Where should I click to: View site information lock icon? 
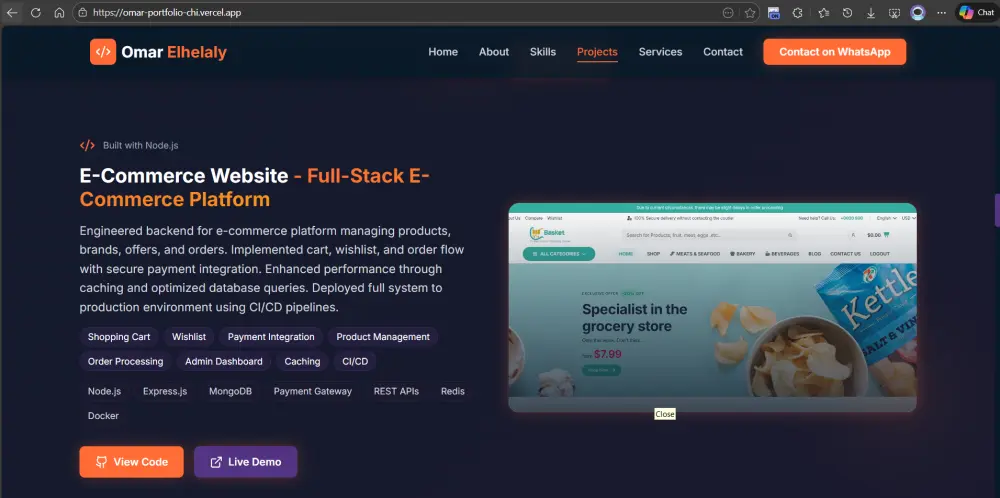click(x=82, y=13)
